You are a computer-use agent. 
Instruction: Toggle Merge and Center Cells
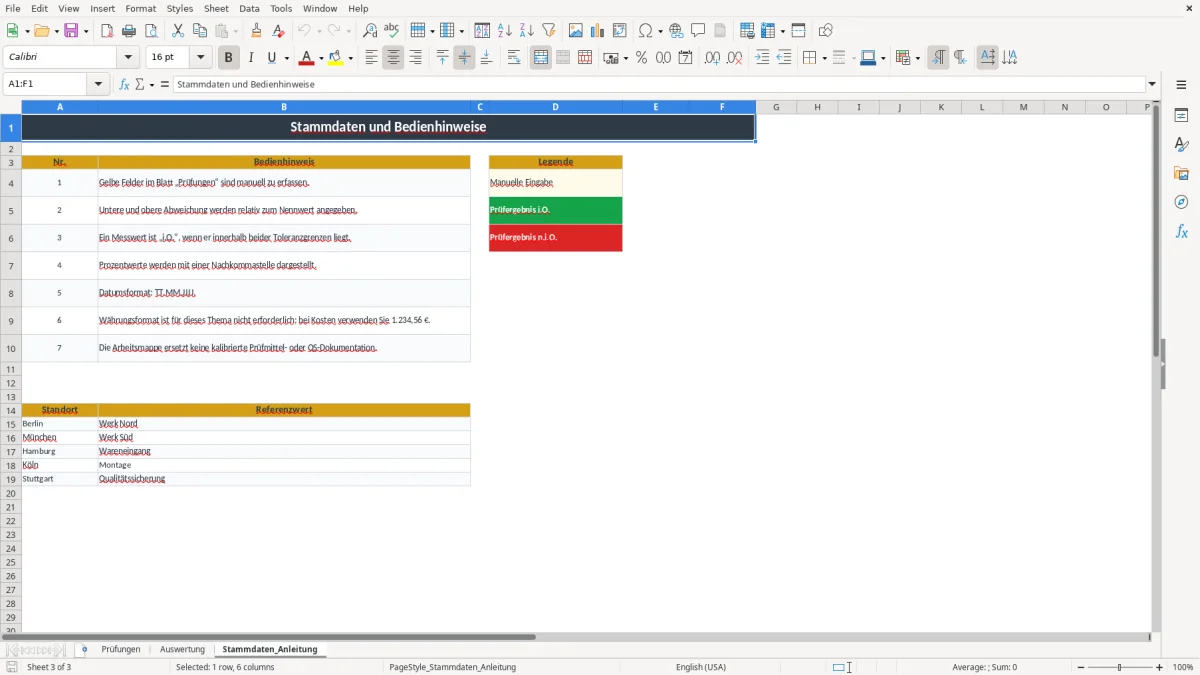pyautogui.click(x=541, y=58)
